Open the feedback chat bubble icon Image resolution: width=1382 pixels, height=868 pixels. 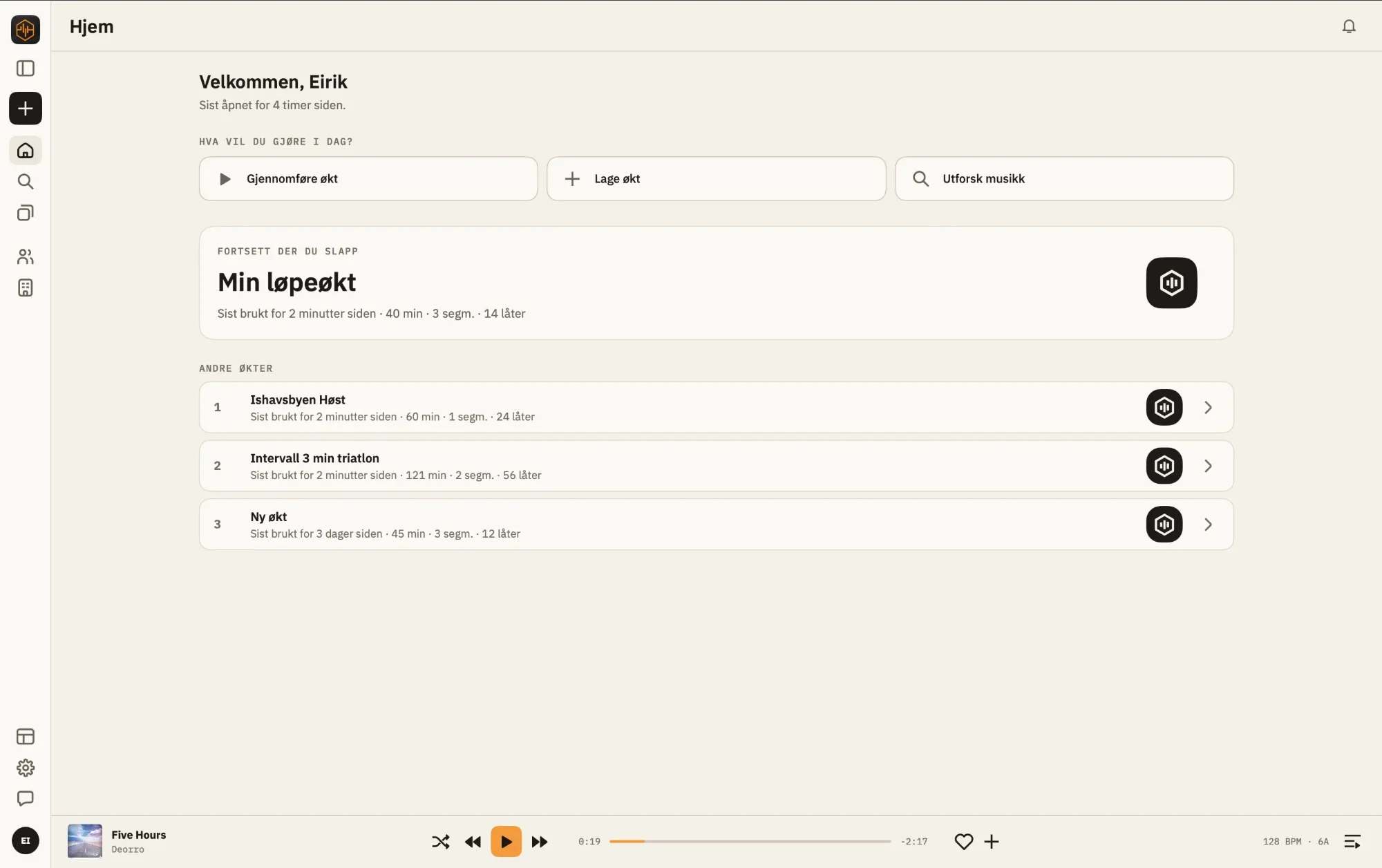tap(26, 799)
